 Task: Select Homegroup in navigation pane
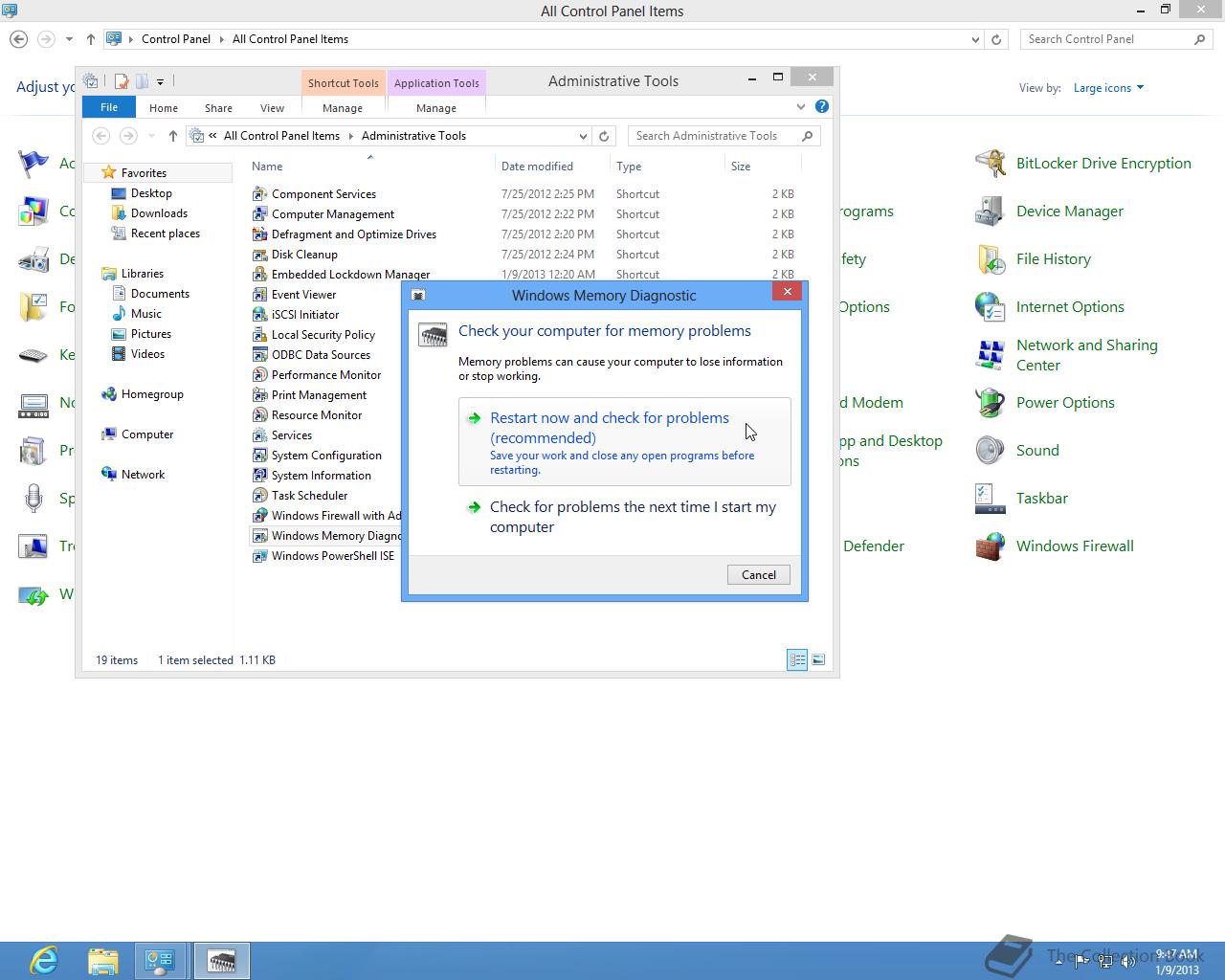[152, 394]
